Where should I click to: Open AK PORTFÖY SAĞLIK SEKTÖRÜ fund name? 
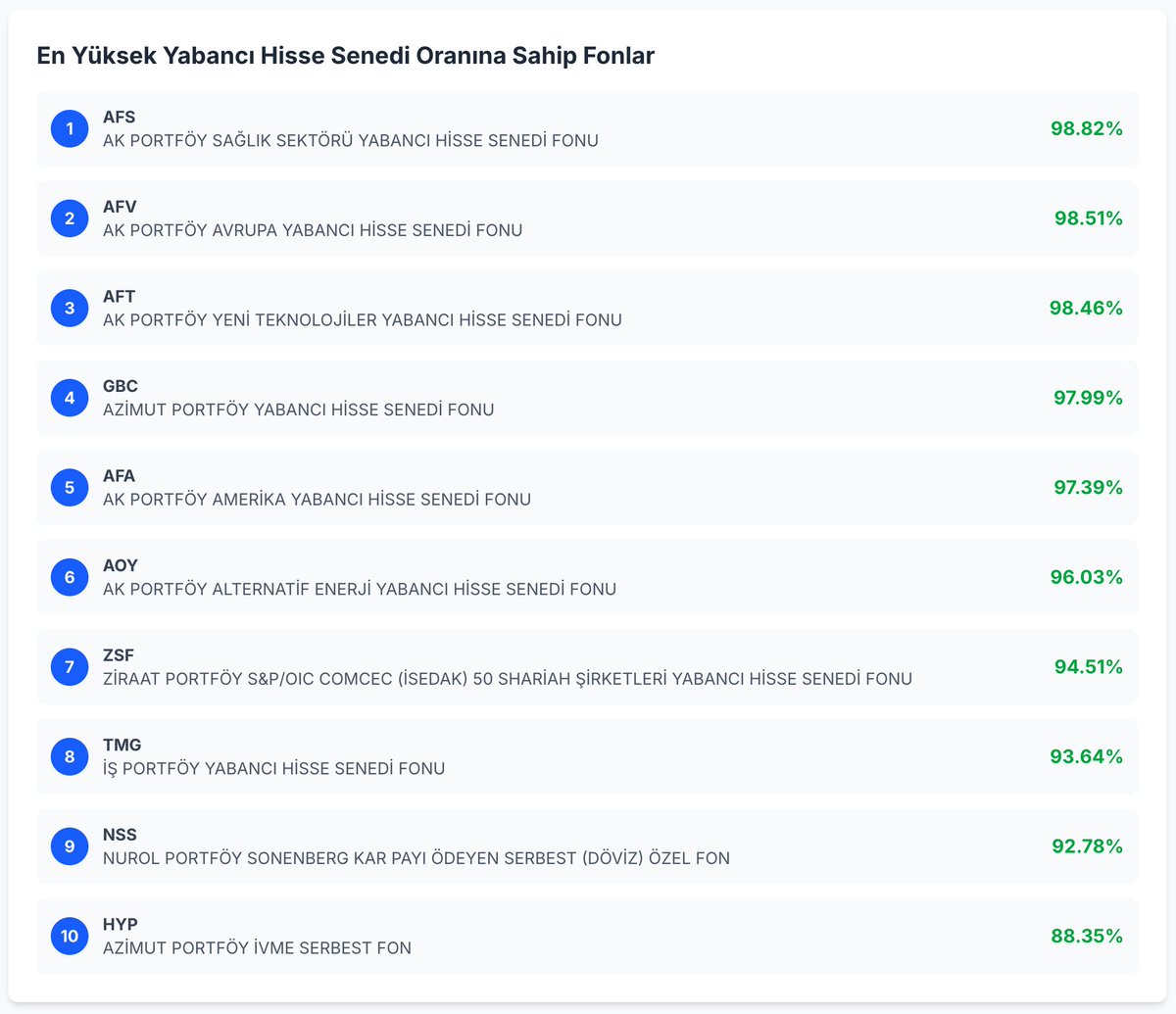[x=351, y=140]
